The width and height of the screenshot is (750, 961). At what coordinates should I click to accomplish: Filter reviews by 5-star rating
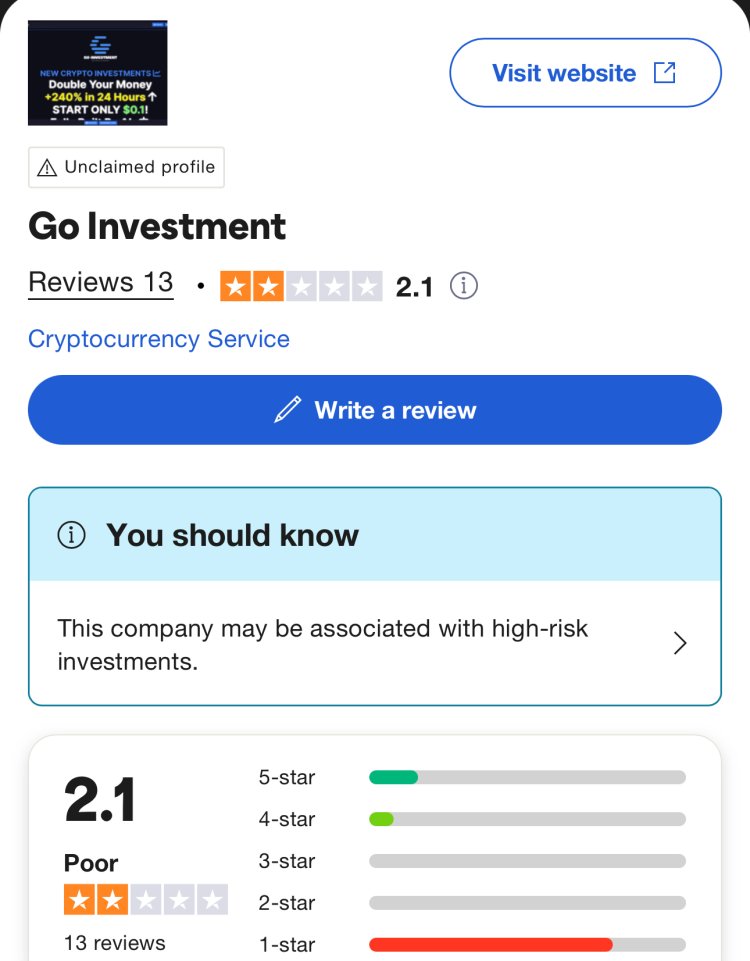(472, 777)
